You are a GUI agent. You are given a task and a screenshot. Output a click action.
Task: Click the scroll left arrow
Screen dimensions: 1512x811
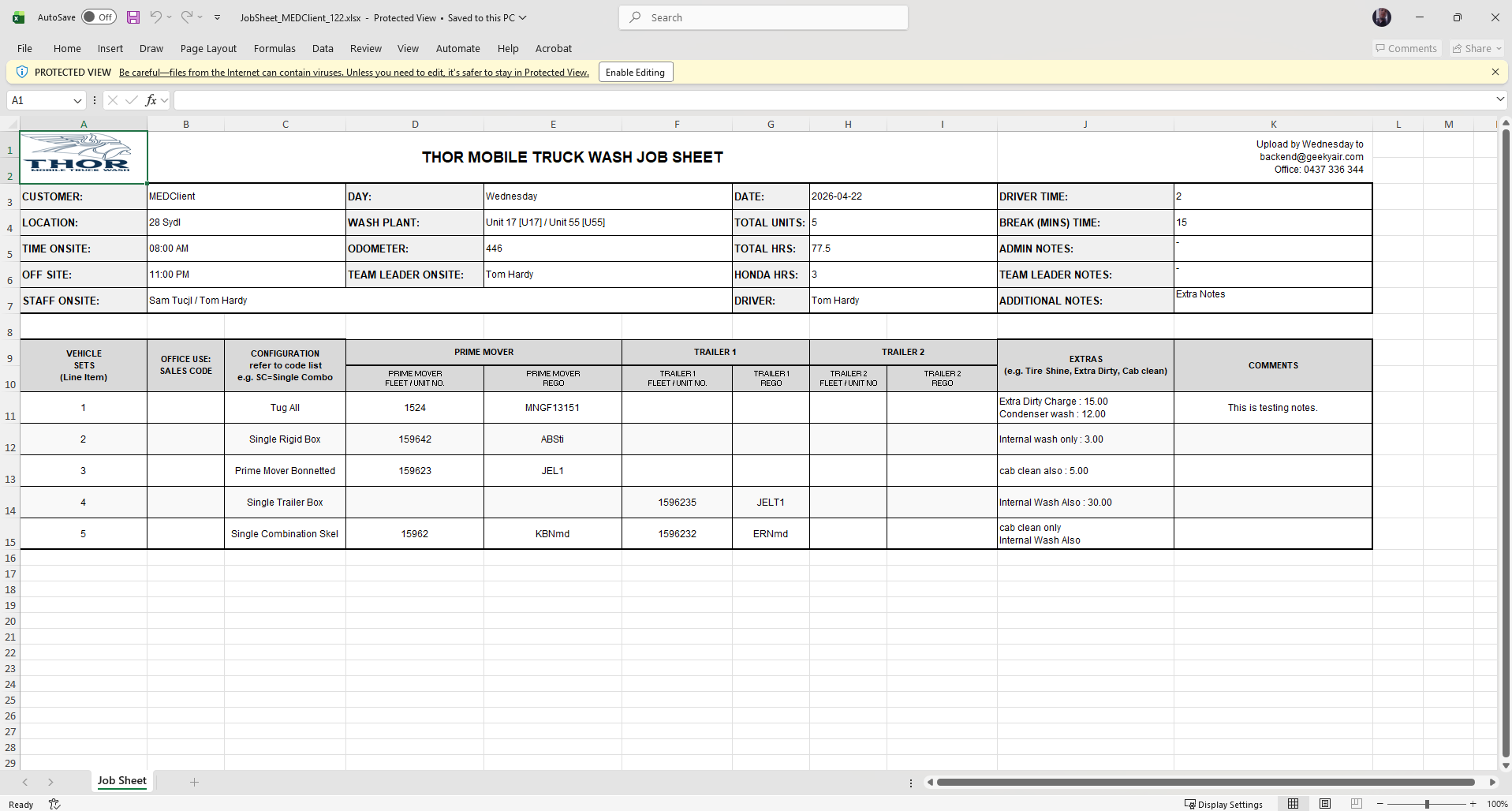930,782
